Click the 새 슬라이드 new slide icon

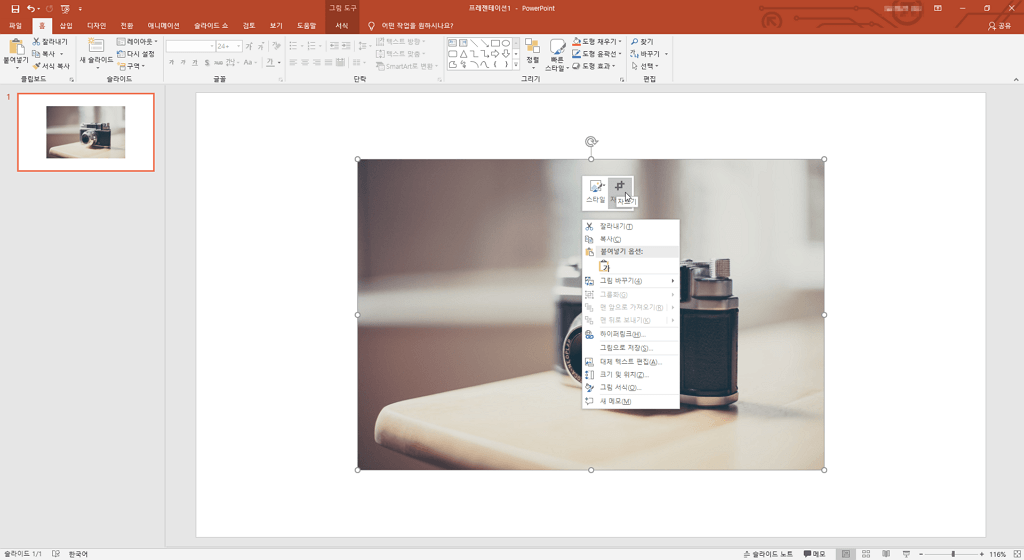tap(96, 46)
